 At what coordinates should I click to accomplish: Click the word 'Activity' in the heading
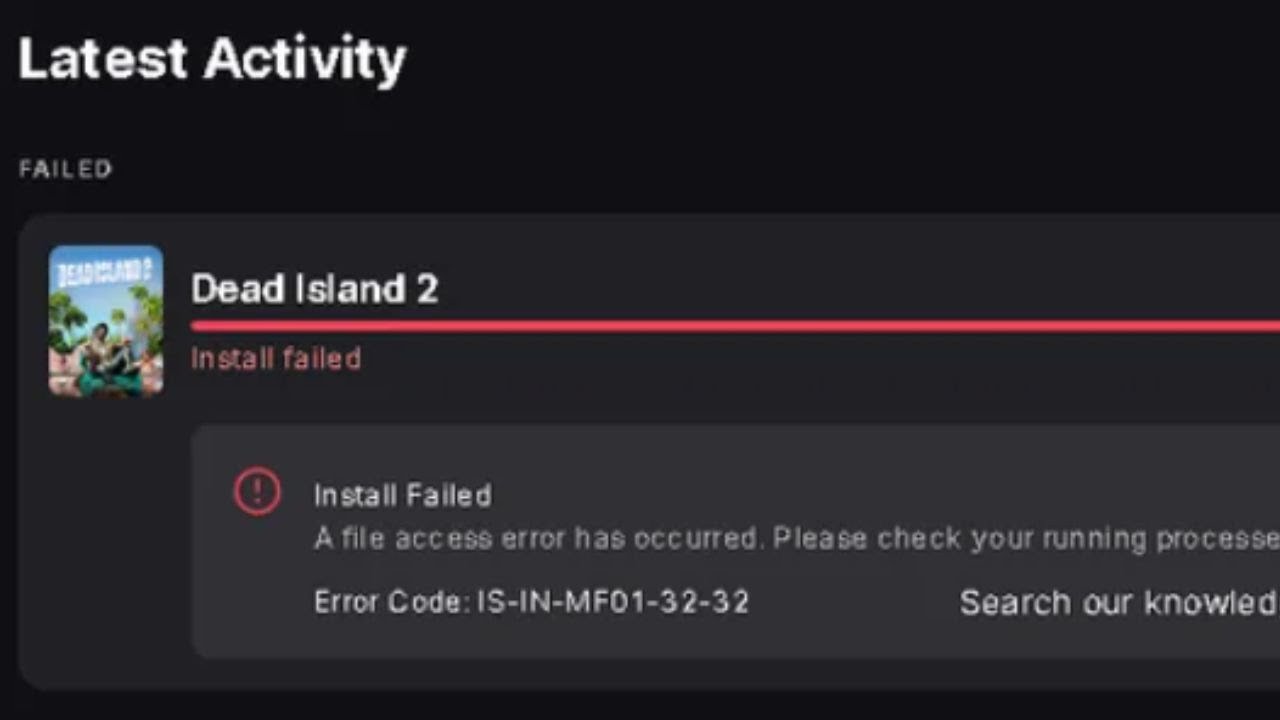pyautogui.click(x=304, y=58)
